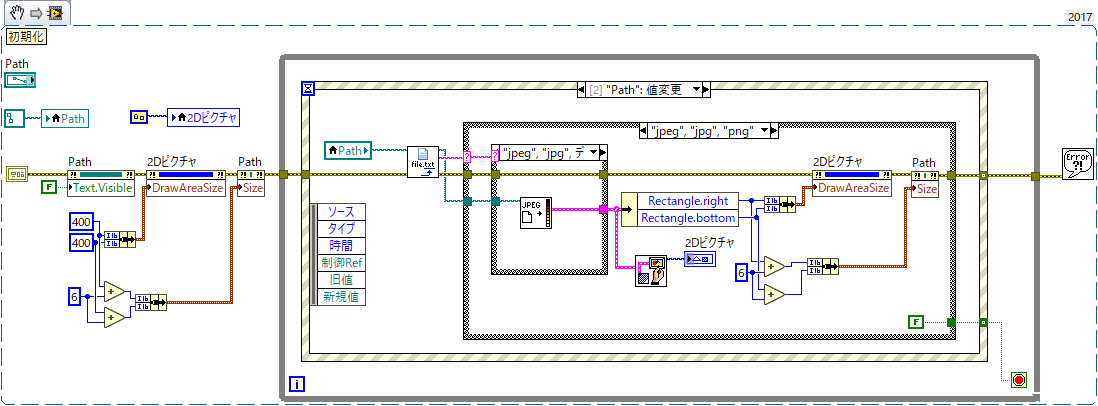Open event case dropdown '"Path": 値変更'
Image resolution: width=1098 pixels, height=406 pixels.
(696, 89)
